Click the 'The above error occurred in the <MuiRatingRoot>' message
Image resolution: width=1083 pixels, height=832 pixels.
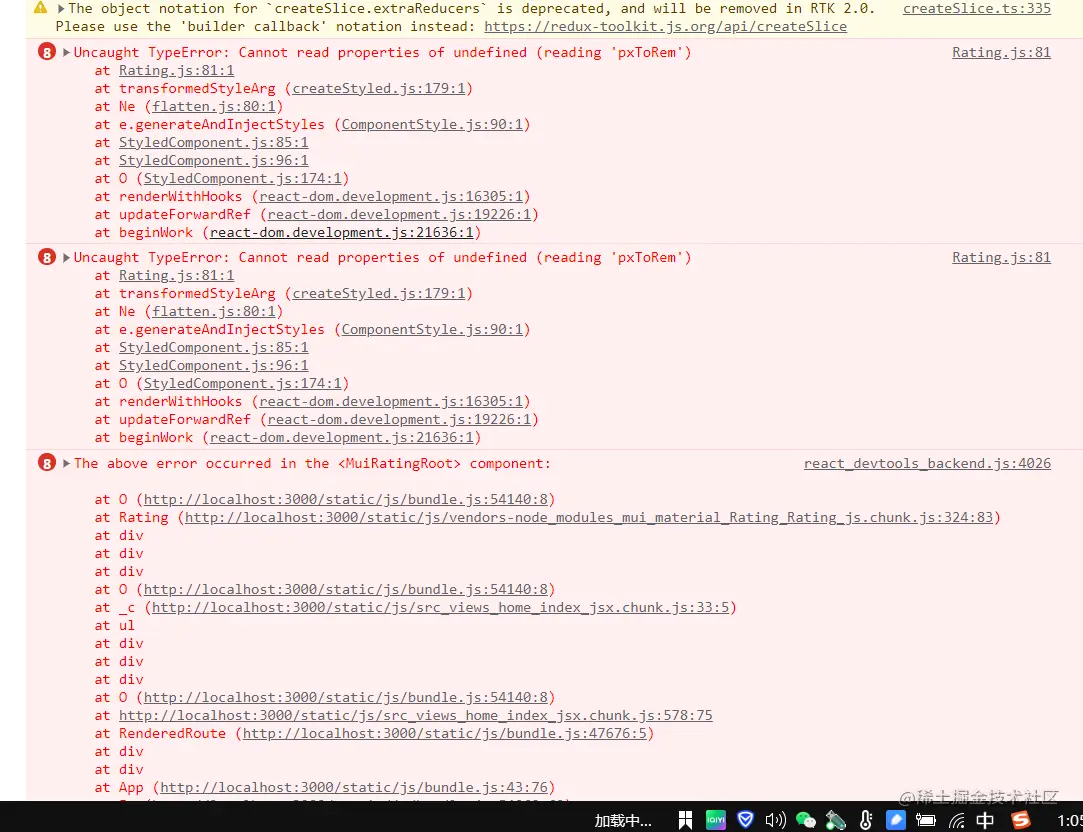pyautogui.click(x=312, y=463)
